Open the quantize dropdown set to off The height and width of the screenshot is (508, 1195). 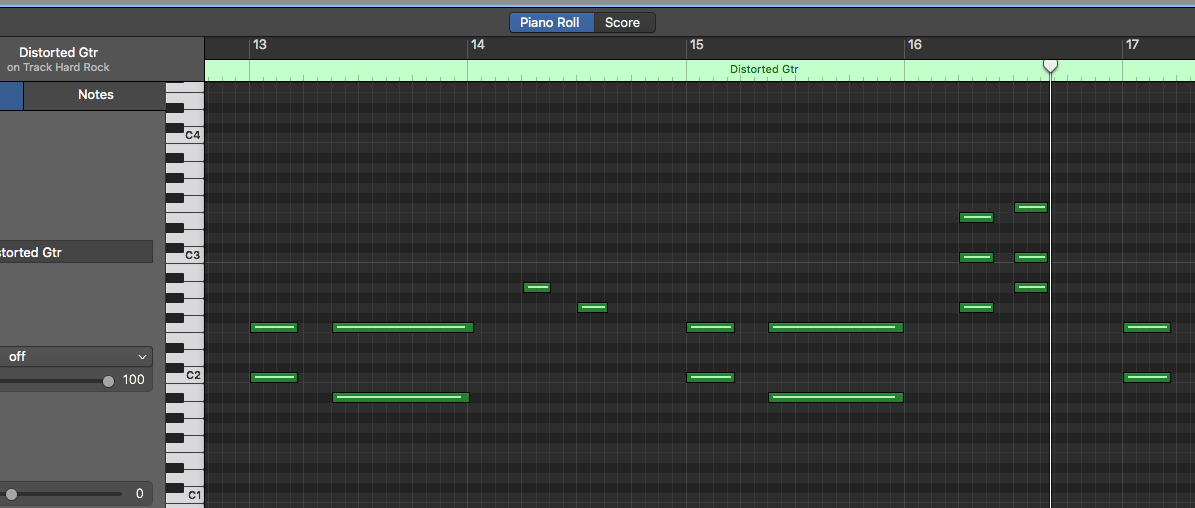76,357
